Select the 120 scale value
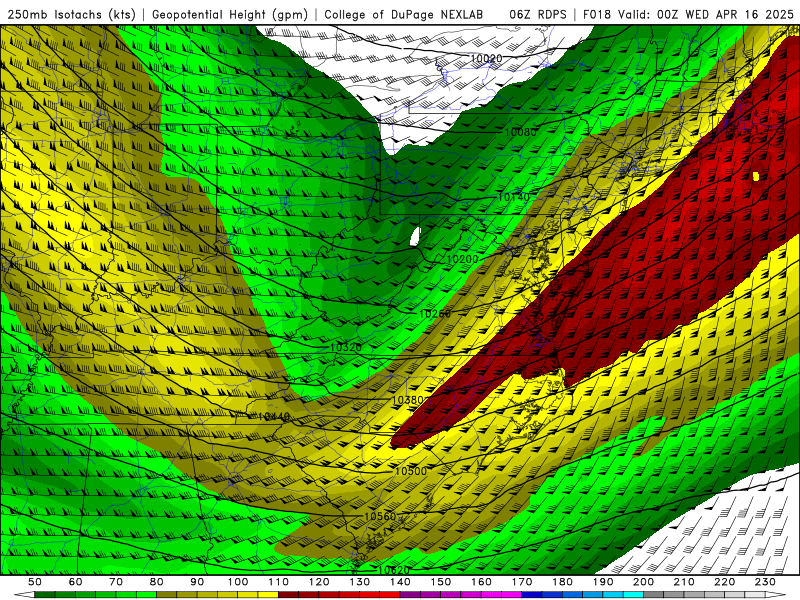800x600 pixels. [319, 582]
